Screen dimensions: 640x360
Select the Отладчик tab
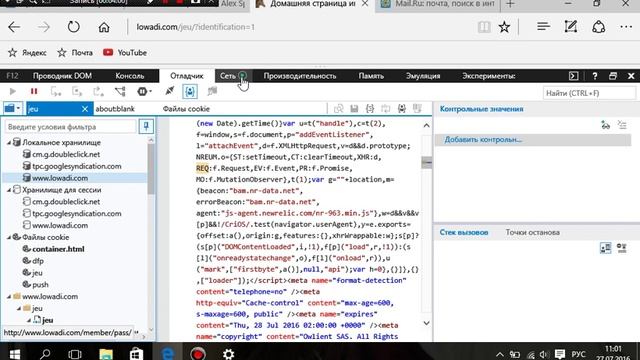click(x=187, y=76)
